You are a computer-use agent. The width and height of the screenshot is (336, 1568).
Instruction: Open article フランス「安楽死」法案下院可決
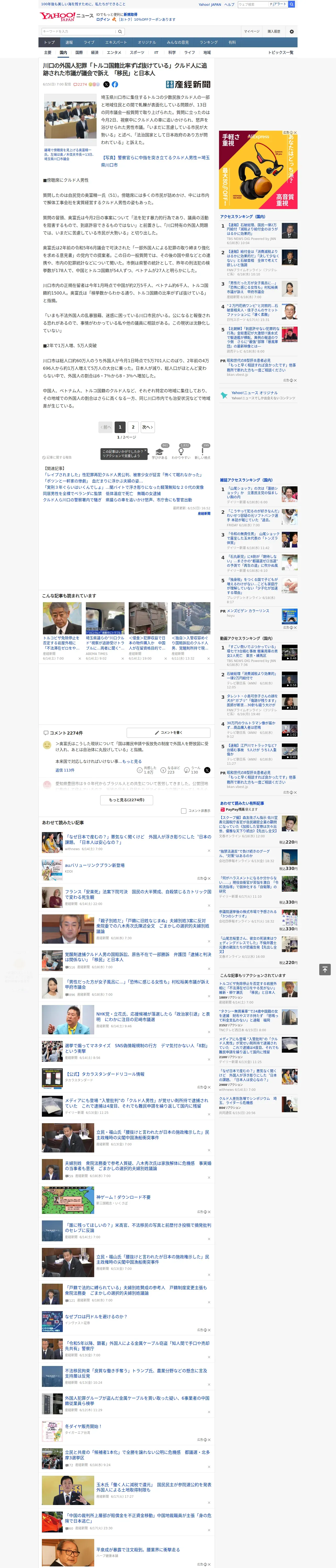click(138, 895)
